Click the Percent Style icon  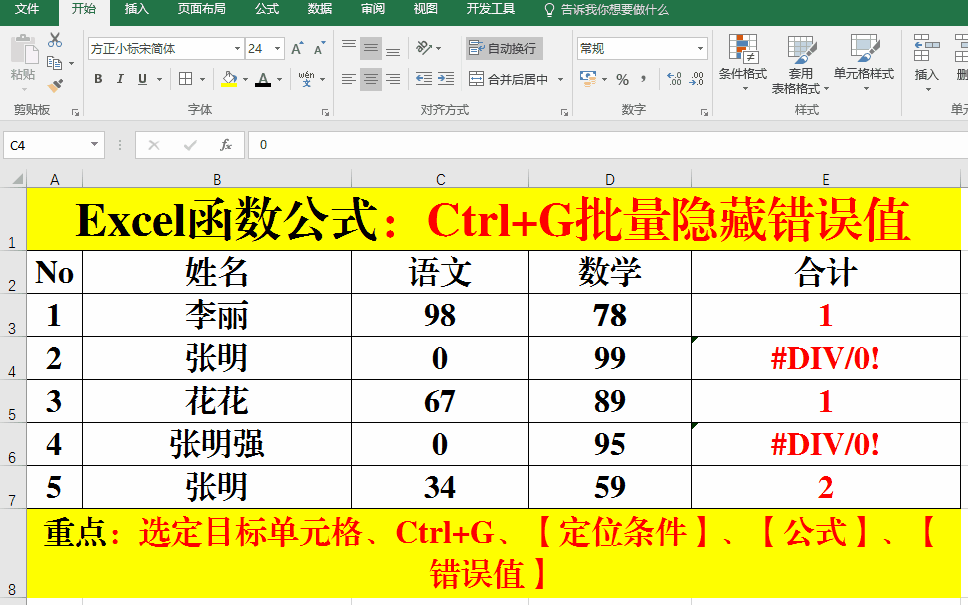coord(622,79)
